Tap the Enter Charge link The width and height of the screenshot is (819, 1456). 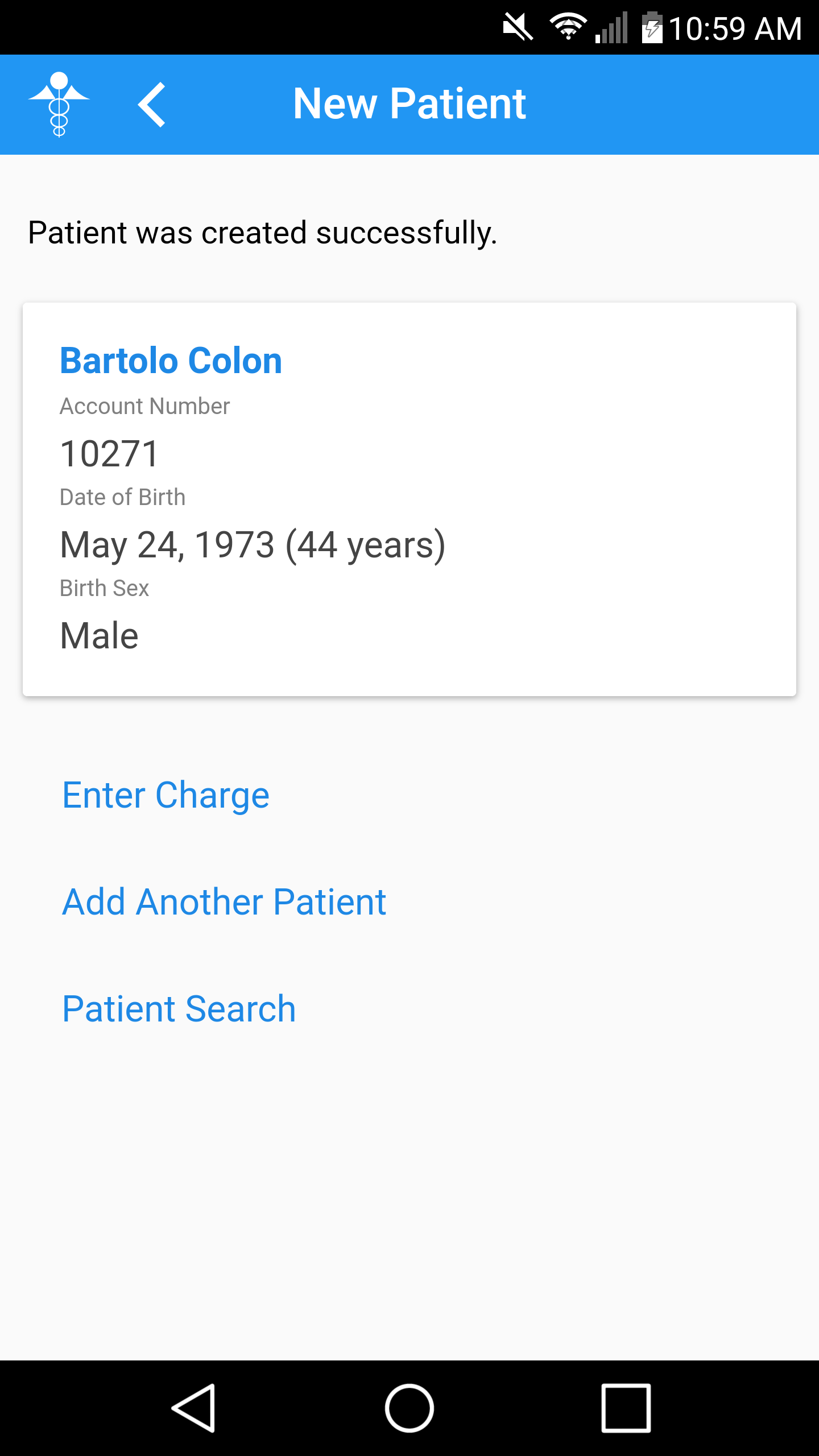[x=166, y=795]
